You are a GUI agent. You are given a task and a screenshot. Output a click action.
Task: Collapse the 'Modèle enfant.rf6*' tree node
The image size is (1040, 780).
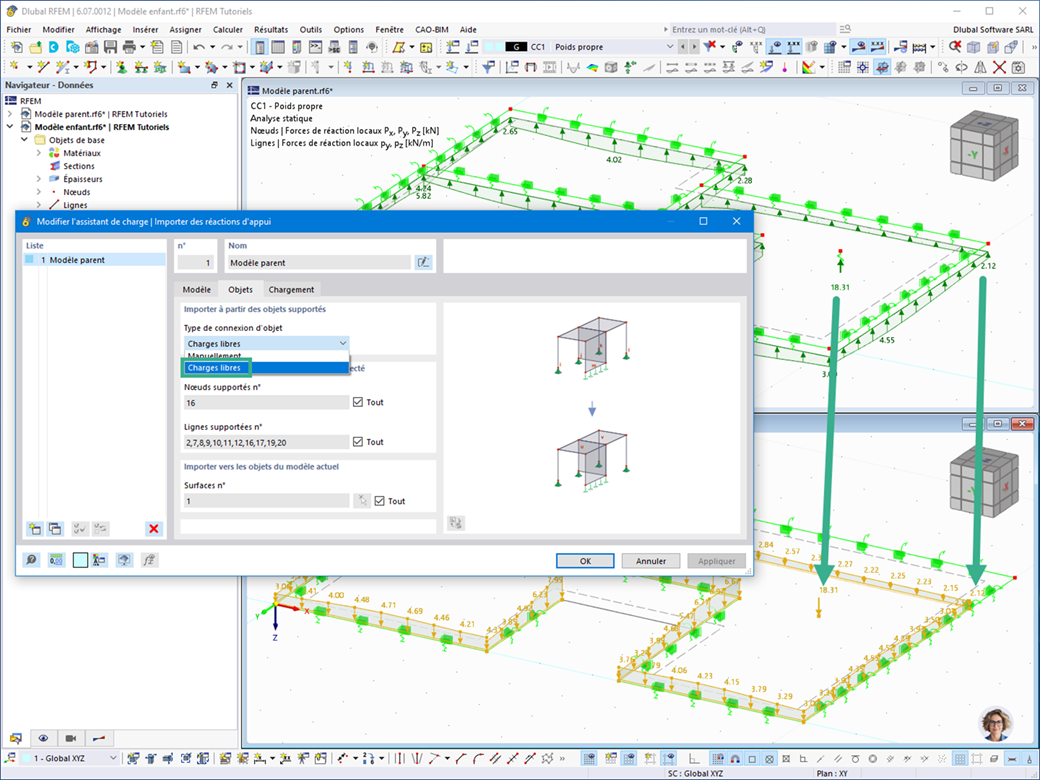pyautogui.click(x=10, y=127)
